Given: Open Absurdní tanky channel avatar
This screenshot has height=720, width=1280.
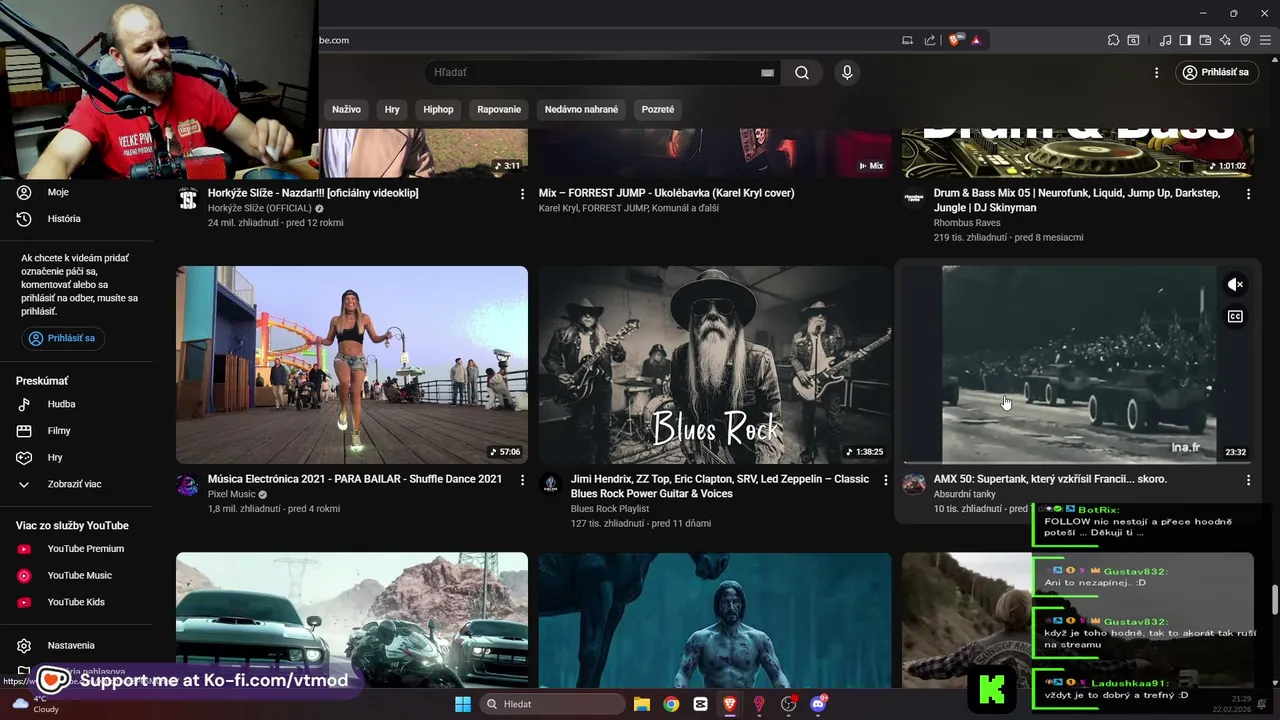Looking at the screenshot, I should click(x=913, y=485).
